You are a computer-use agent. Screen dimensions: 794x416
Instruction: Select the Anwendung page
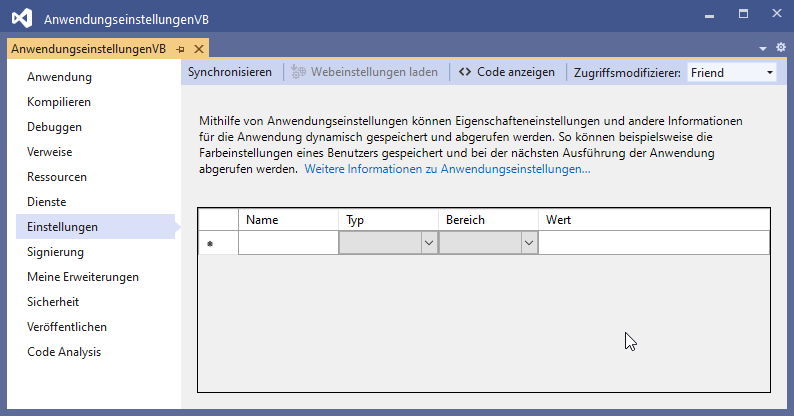(59, 77)
